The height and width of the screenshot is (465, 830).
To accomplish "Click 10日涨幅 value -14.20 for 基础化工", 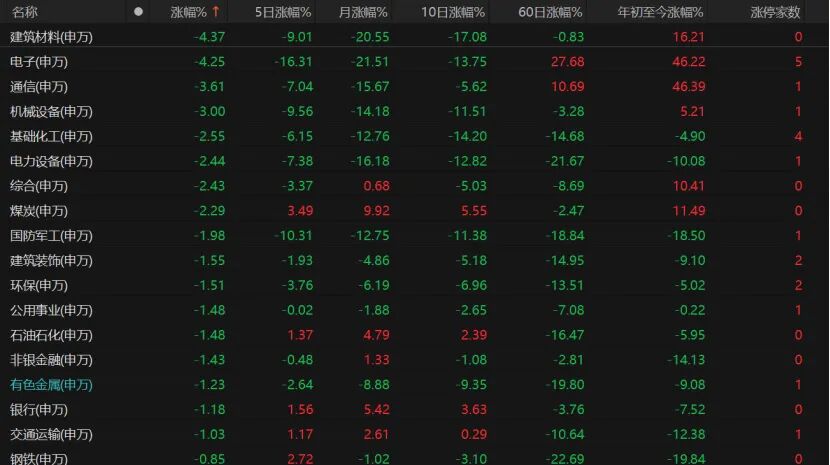I will (467, 136).
